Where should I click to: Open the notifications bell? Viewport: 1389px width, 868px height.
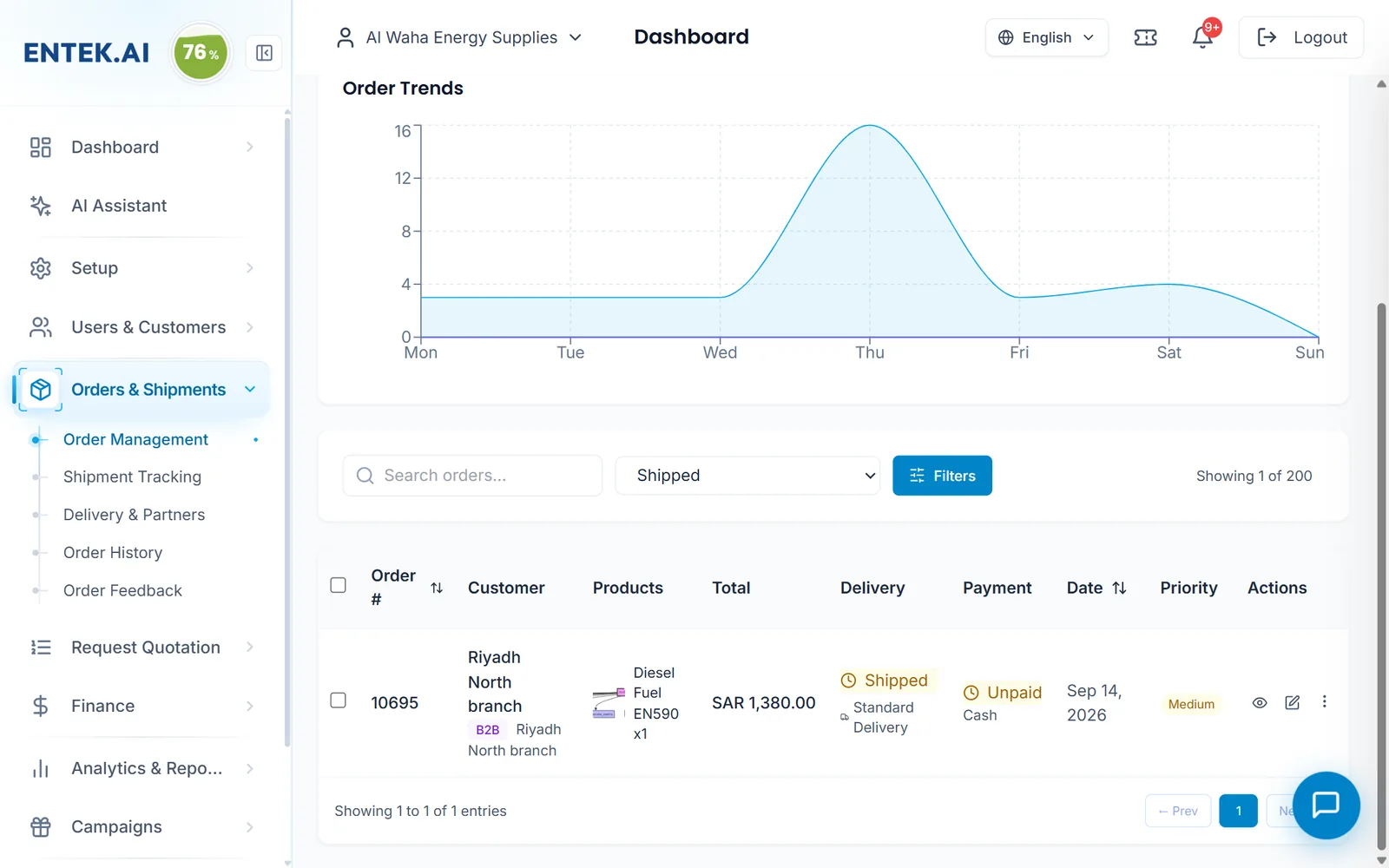click(1203, 37)
